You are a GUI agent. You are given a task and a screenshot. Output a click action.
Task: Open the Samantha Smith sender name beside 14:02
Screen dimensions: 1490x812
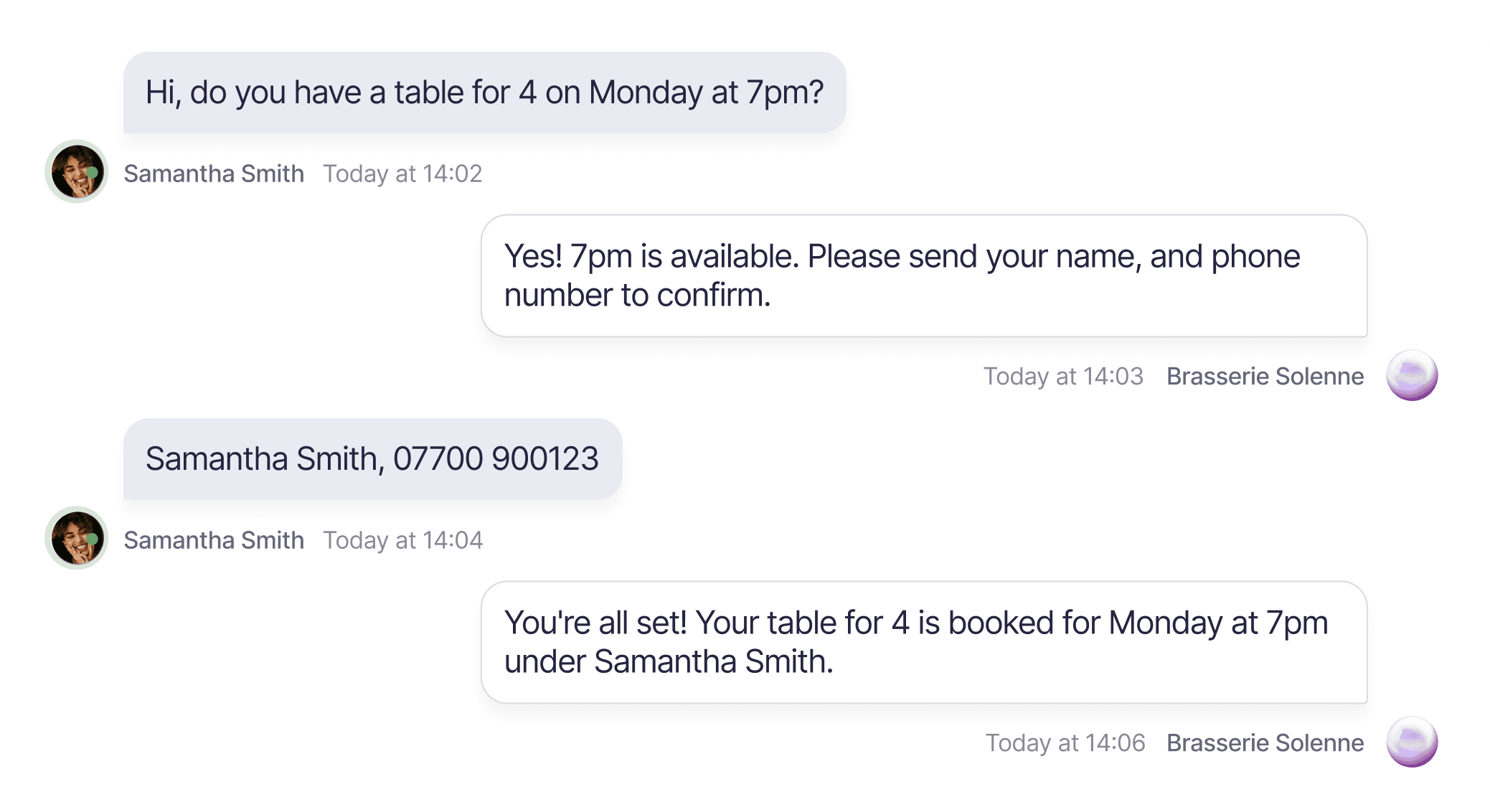tap(214, 174)
